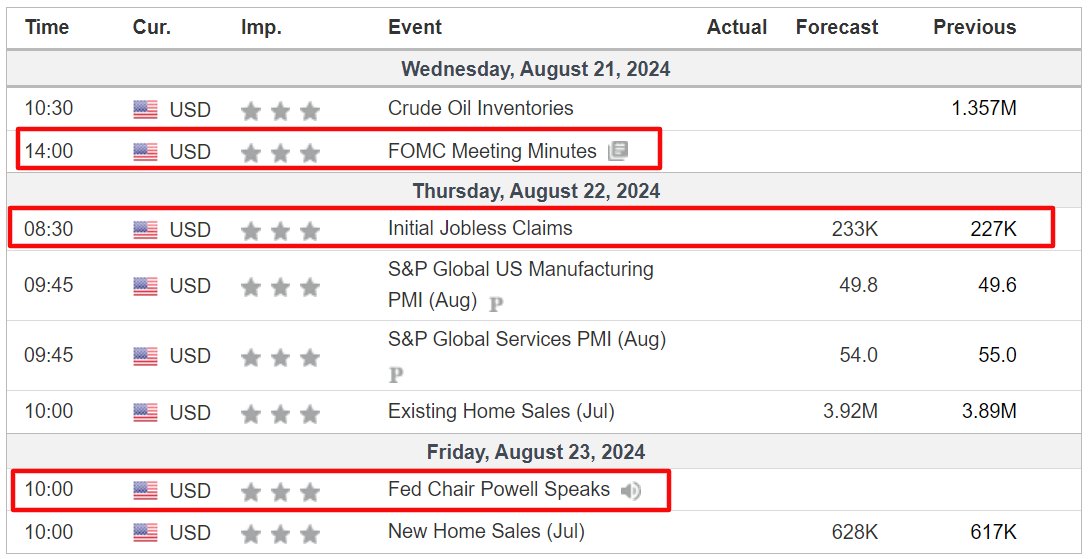Click the Imp. column header
1089x559 pixels.
coord(261,28)
